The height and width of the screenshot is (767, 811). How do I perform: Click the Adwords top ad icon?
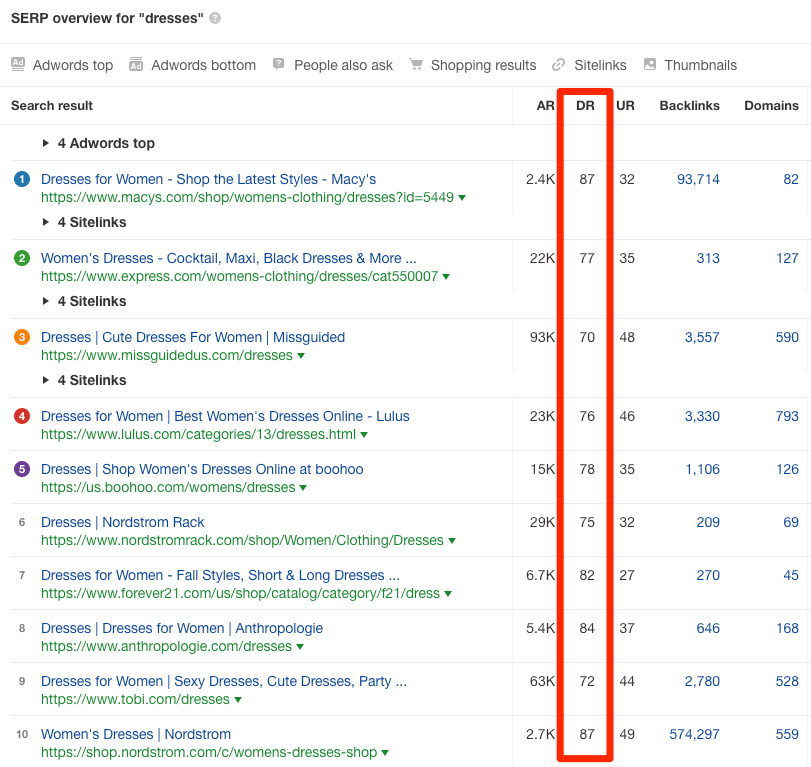(x=18, y=65)
